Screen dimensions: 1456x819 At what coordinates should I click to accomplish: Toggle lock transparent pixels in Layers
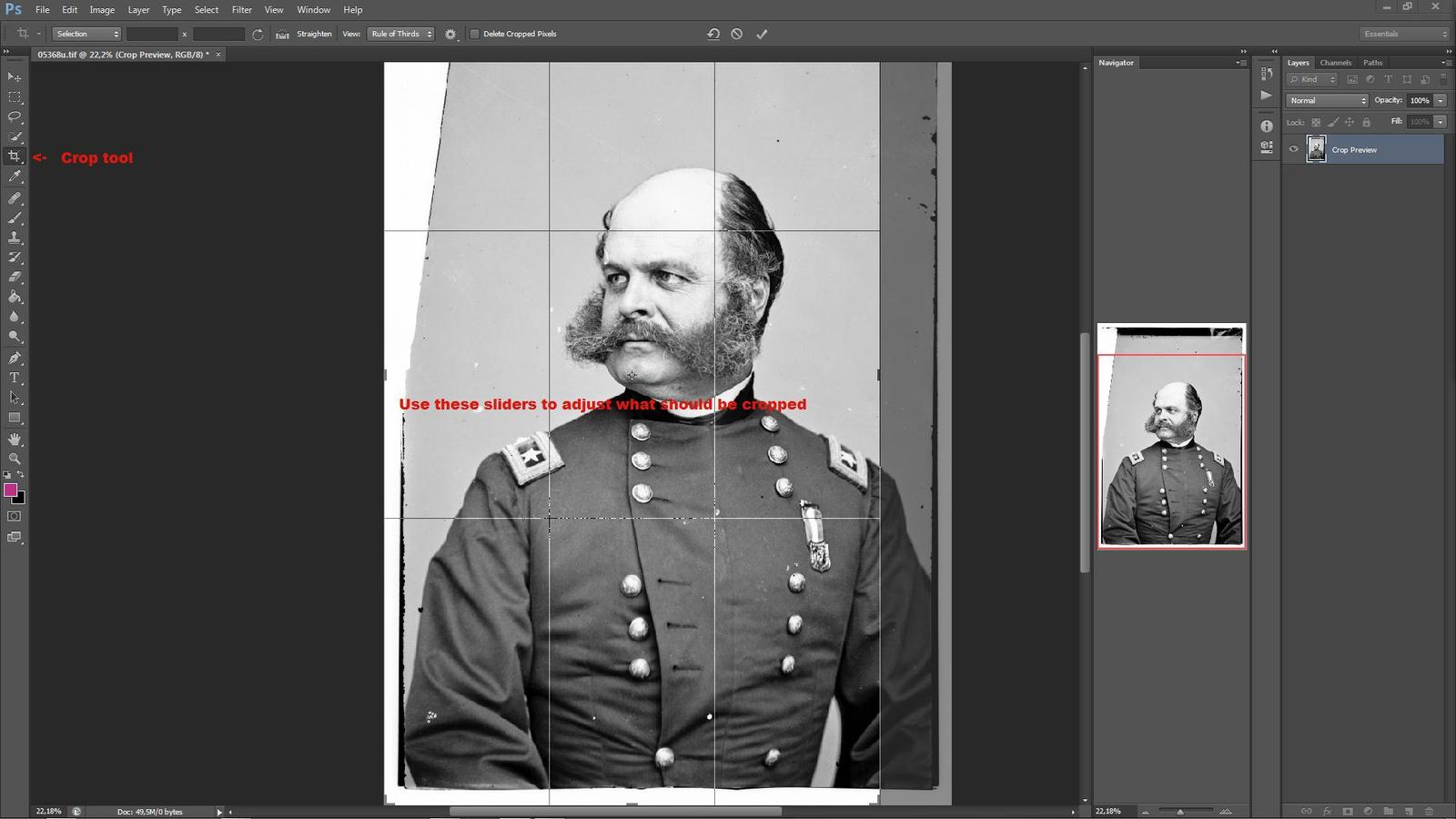click(1316, 122)
